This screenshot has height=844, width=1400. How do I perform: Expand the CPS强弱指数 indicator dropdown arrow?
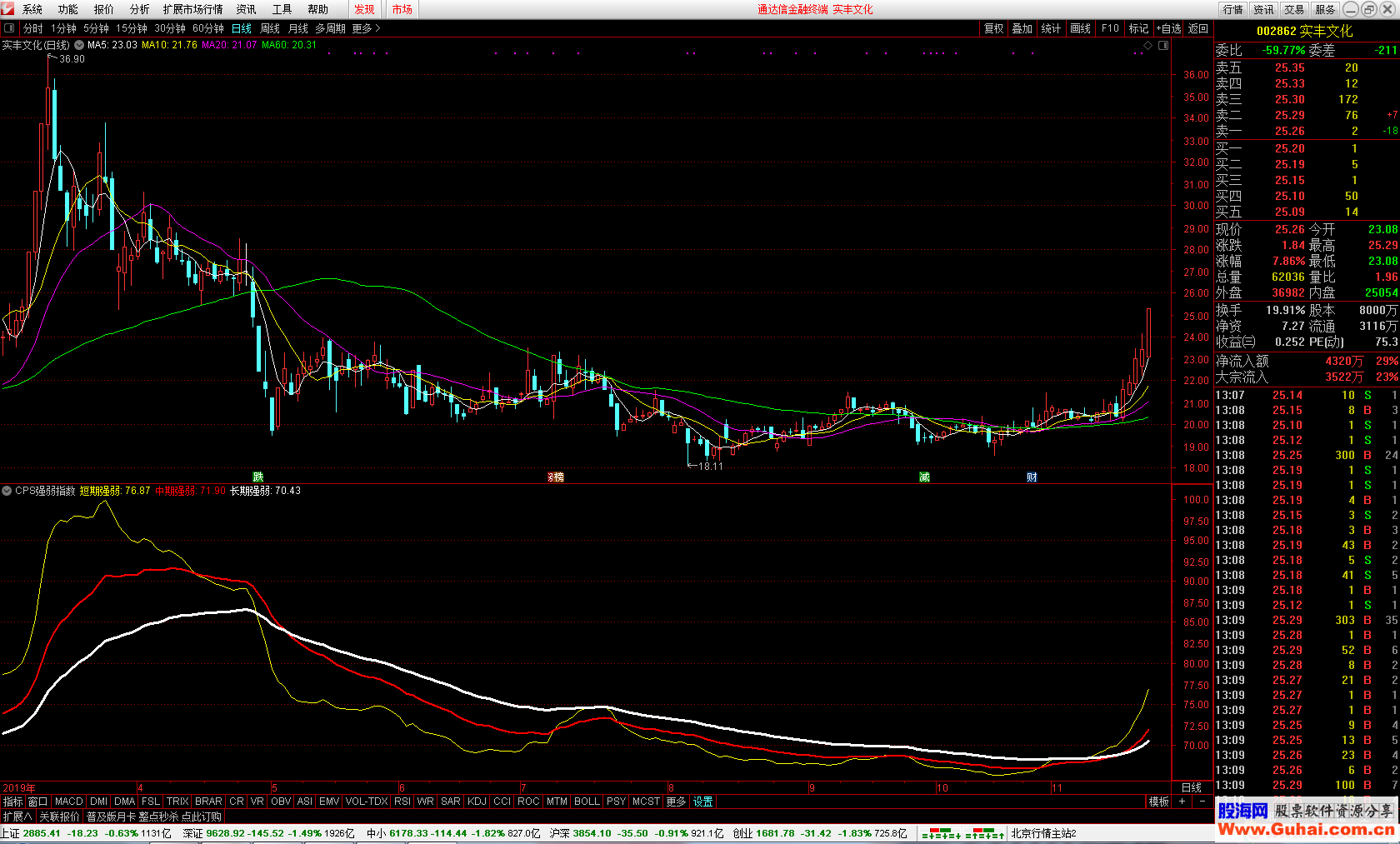pyautogui.click(x=7, y=491)
